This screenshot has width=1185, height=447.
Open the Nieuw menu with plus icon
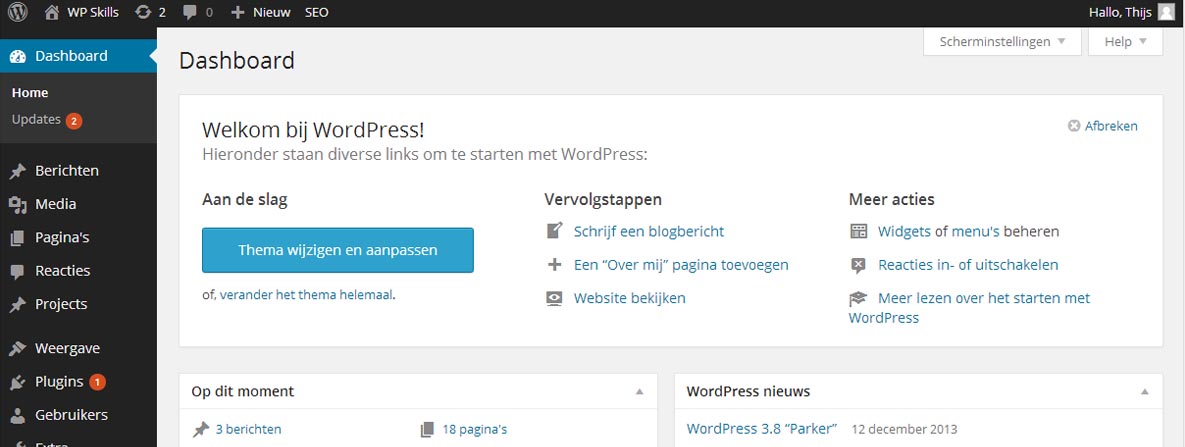coord(261,13)
